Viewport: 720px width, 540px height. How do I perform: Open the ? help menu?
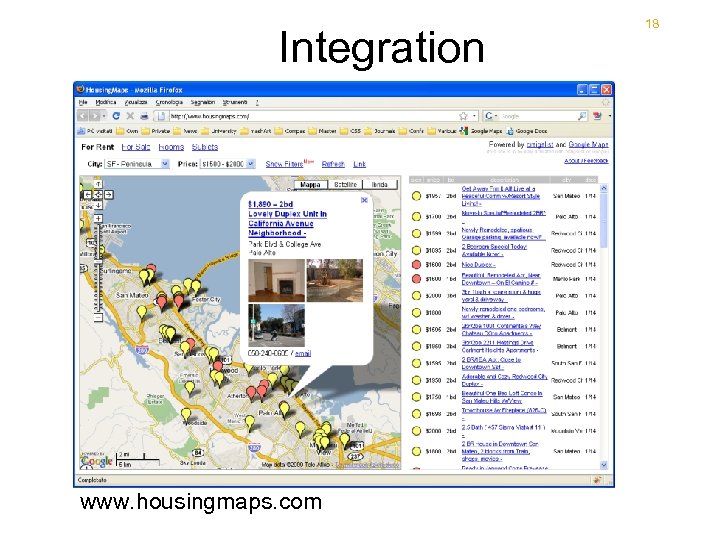[x=257, y=102]
